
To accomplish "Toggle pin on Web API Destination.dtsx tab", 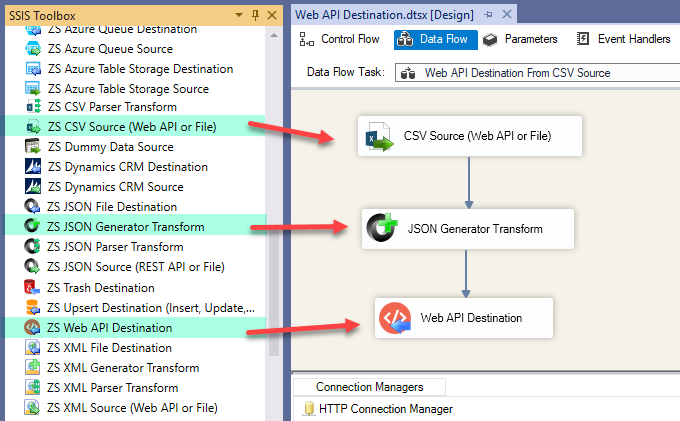I will point(489,14).
